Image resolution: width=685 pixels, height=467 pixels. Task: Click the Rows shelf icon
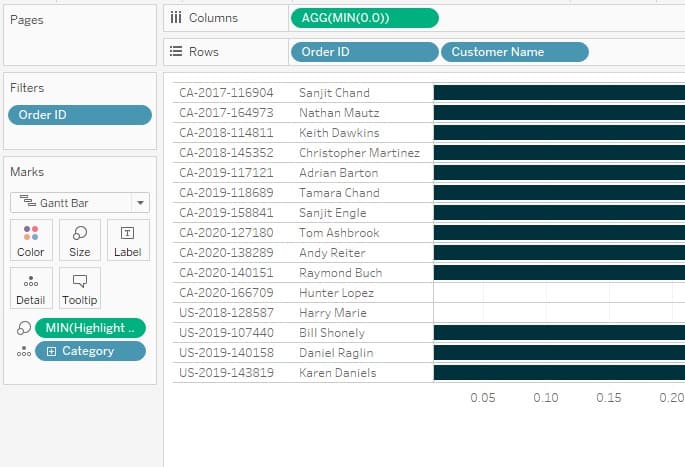pos(176,52)
